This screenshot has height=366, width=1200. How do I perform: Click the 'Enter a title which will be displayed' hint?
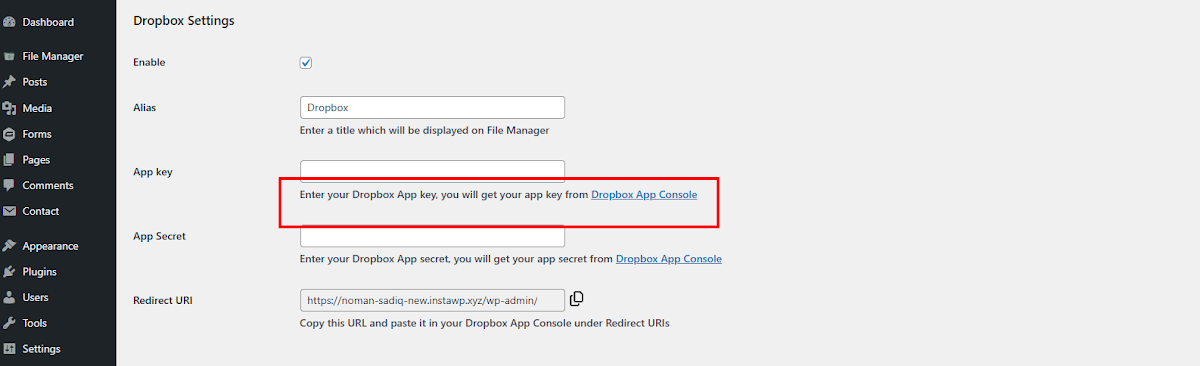(424, 130)
